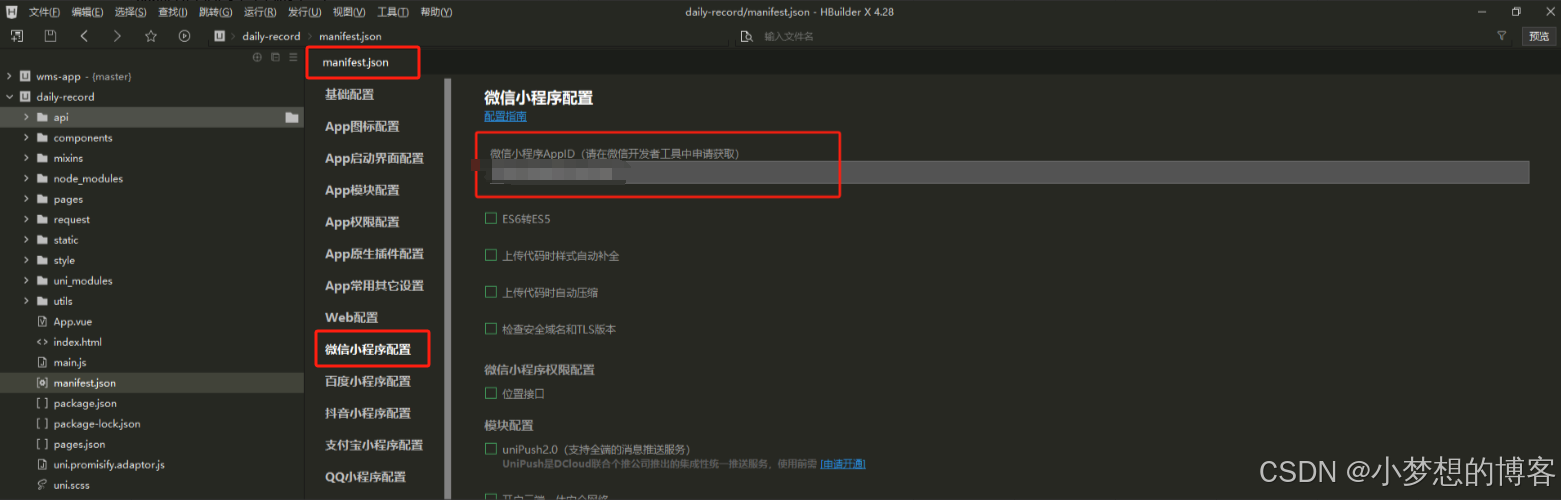Enable the uniPush2.0 checkbox
The image size is (1561, 500).
pos(491,449)
